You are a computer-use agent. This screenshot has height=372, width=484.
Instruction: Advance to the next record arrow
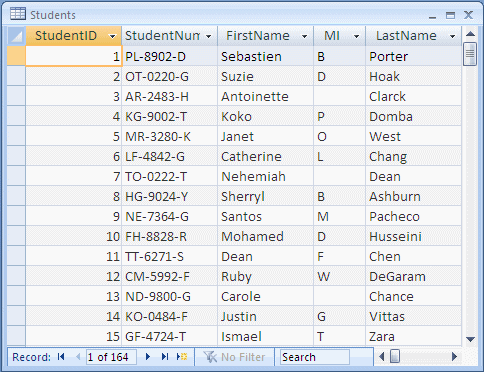coord(148,357)
